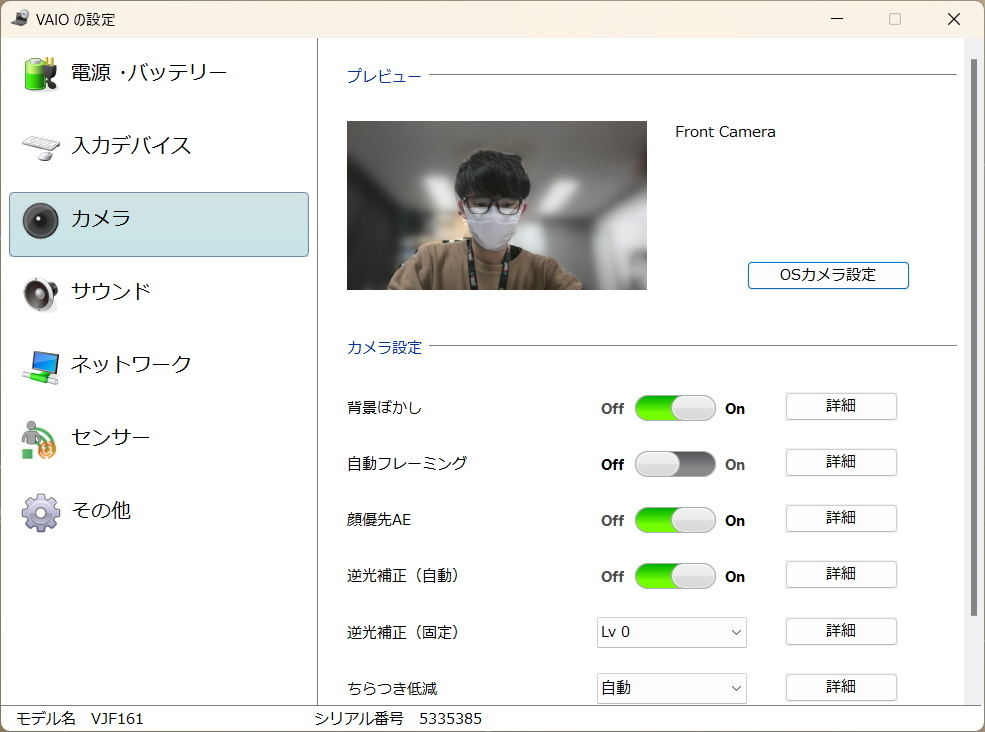Click the プレビュー section heading
The height and width of the screenshot is (732, 985).
384,76
